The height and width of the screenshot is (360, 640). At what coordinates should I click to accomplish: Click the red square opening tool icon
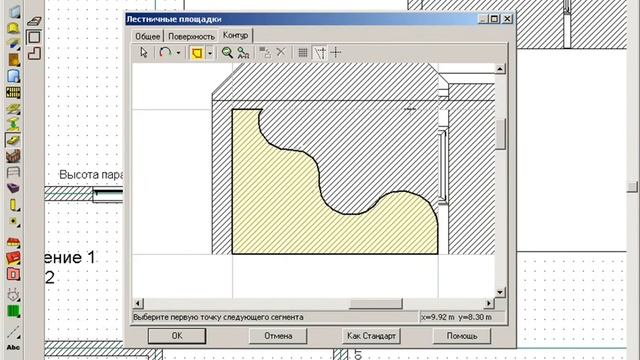13,274
